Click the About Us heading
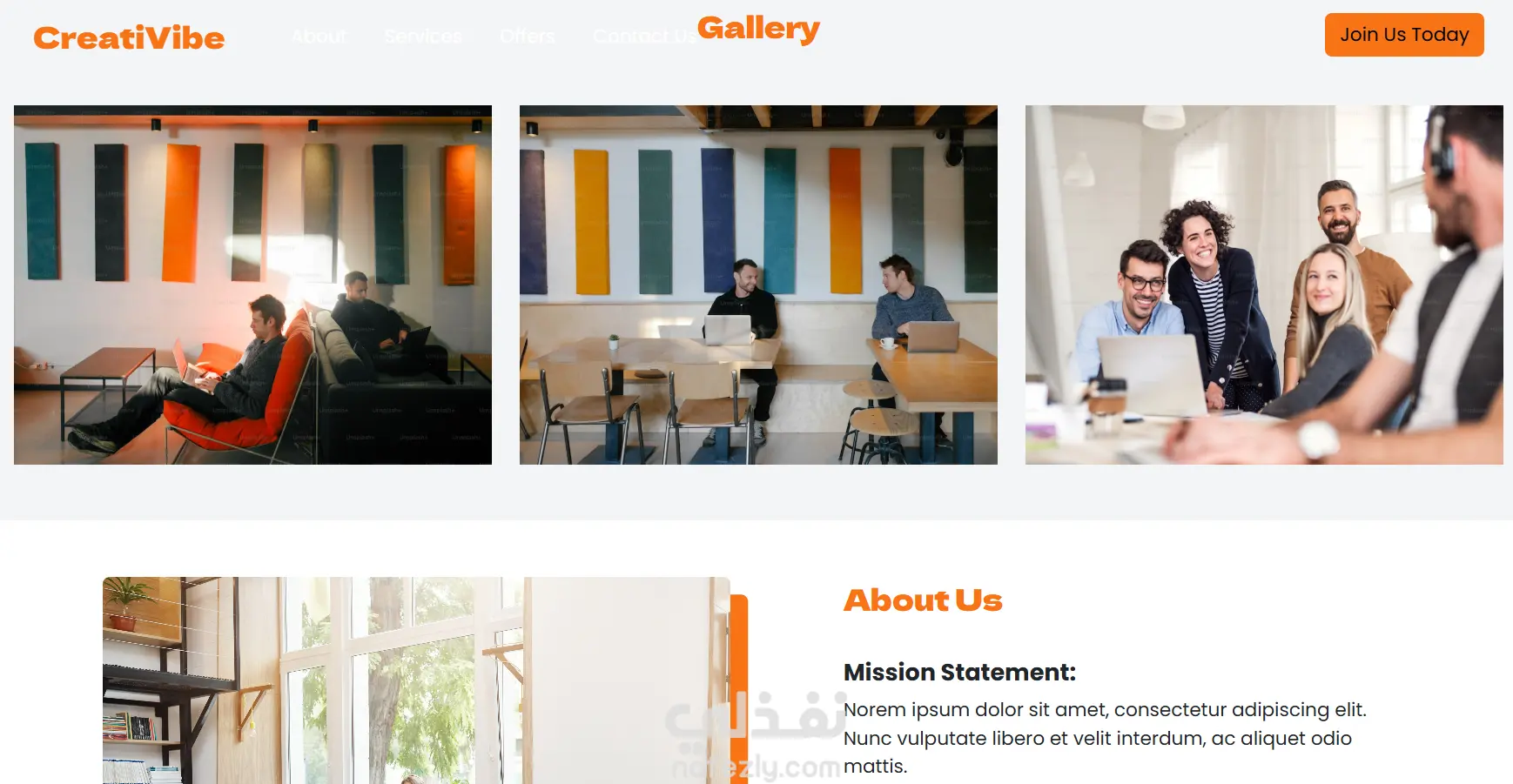 click(x=923, y=600)
